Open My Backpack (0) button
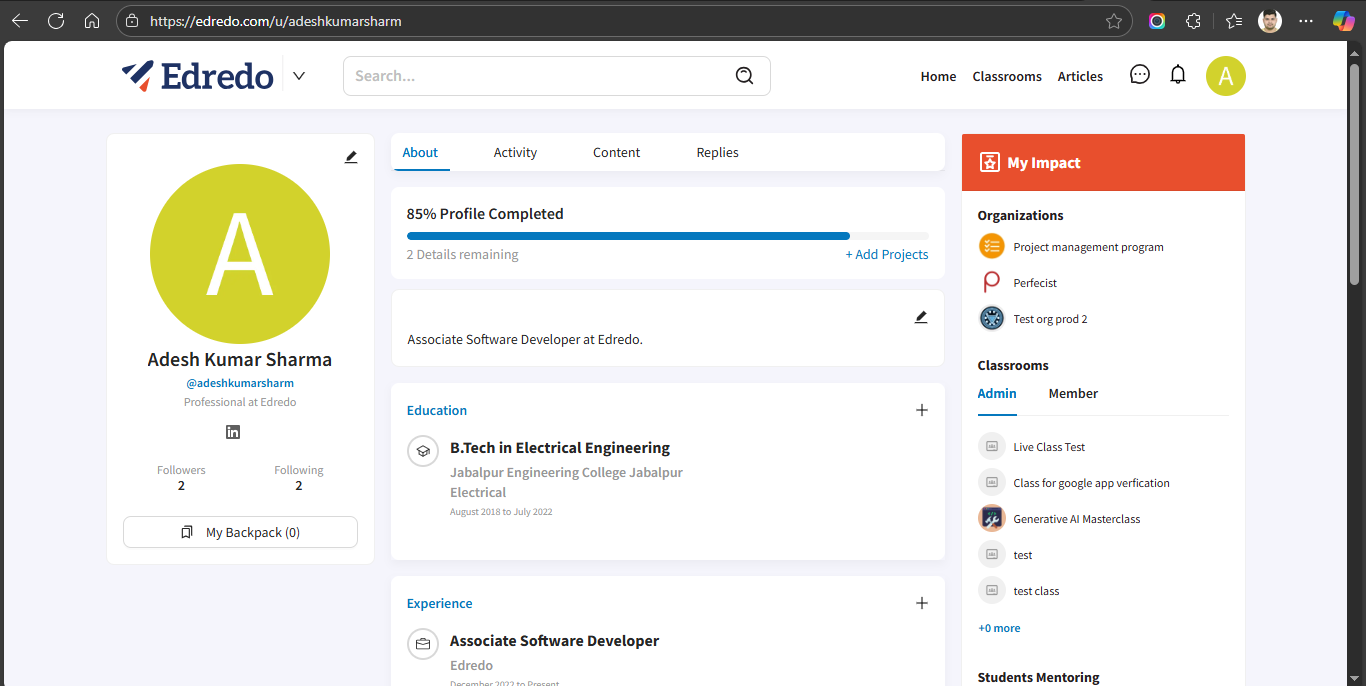Screen dimensions: 1366x686 240,532
